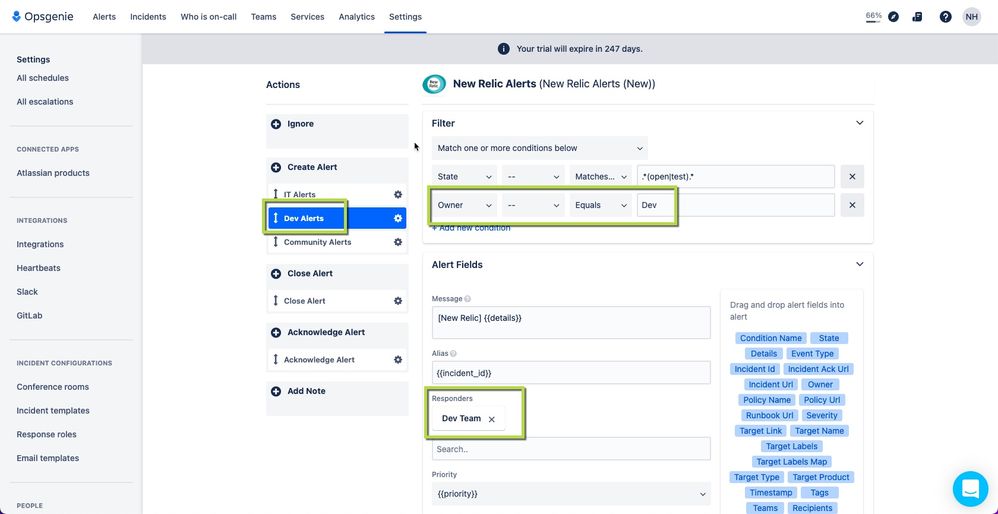Select the Runbook Url field tag
998x514 pixels.
(x=769, y=415)
